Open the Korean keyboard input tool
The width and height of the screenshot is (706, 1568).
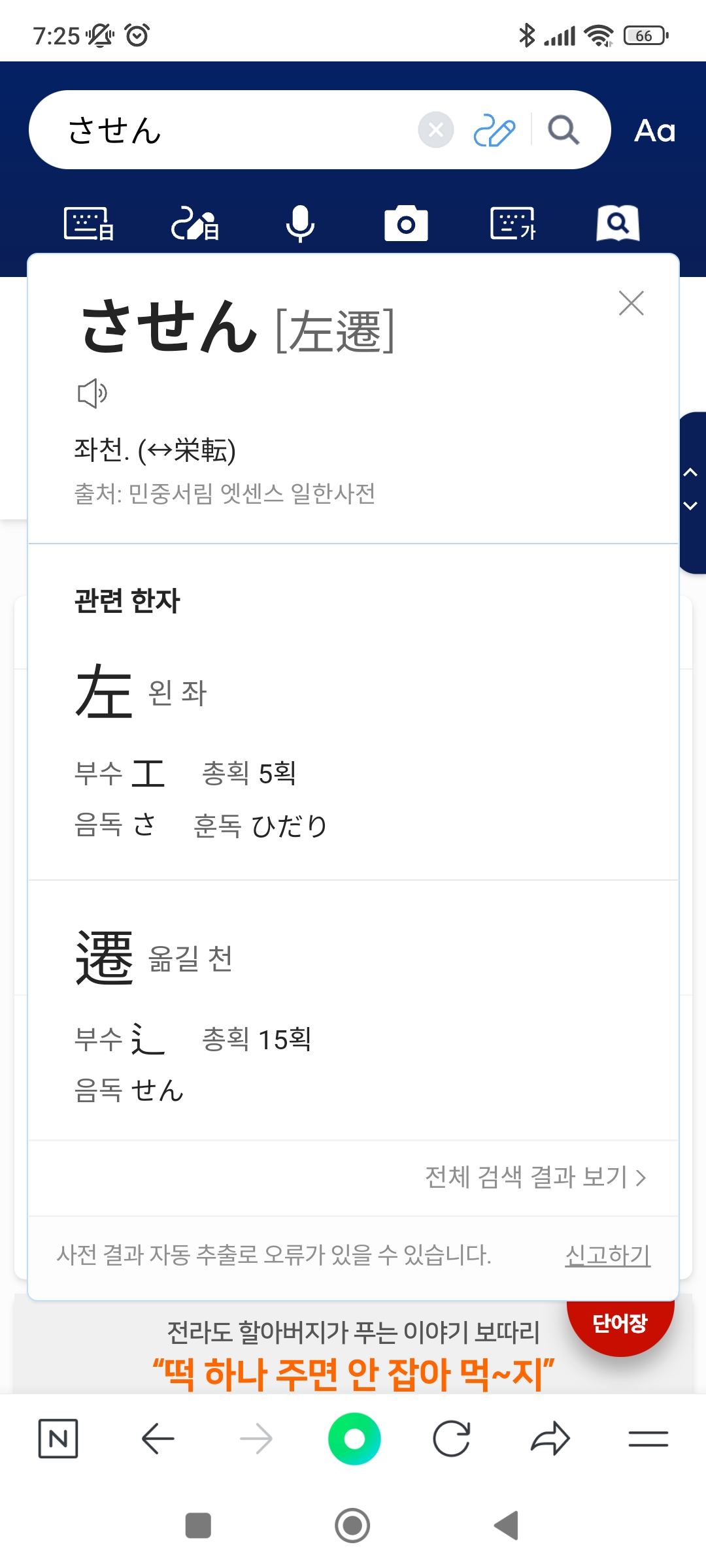coord(513,224)
